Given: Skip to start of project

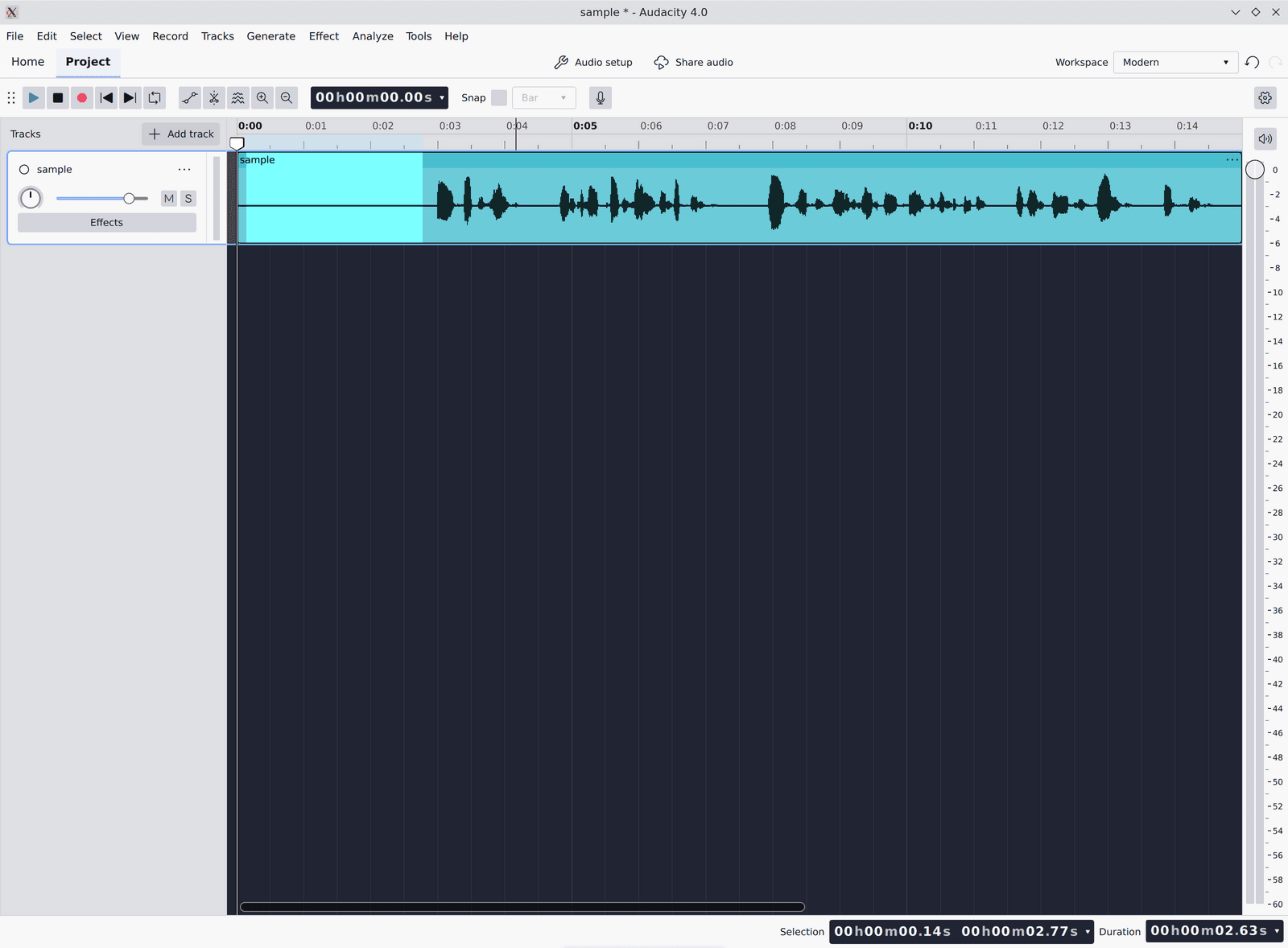Looking at the screenshot, I should click(x=106, y=98).
